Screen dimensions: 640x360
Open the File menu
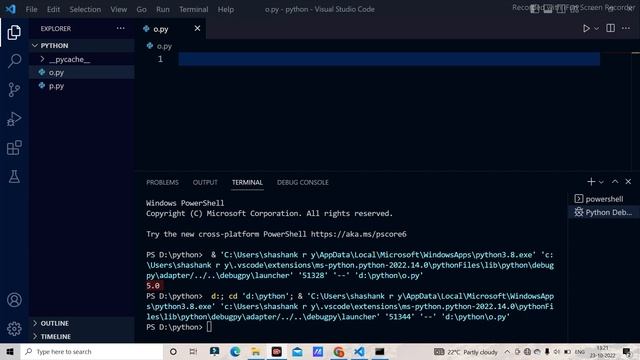[31, 9]
